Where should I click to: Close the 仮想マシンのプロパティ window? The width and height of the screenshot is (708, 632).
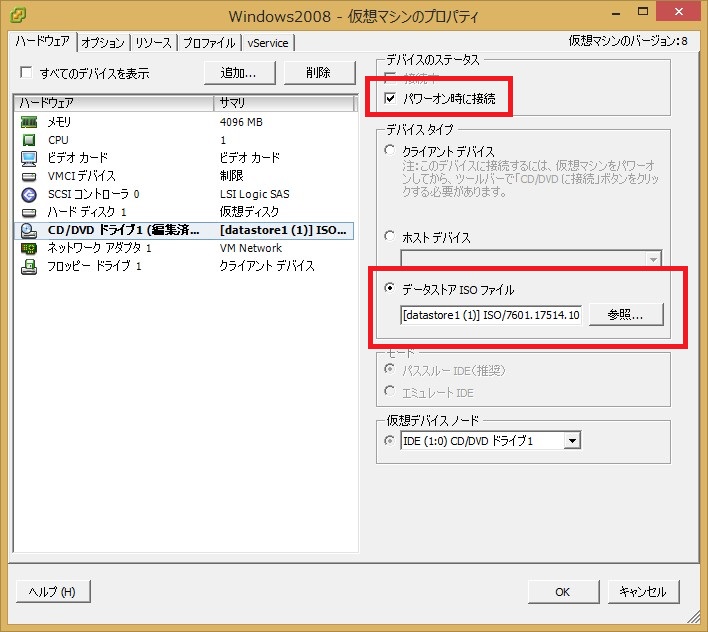(x=678, y=12)
